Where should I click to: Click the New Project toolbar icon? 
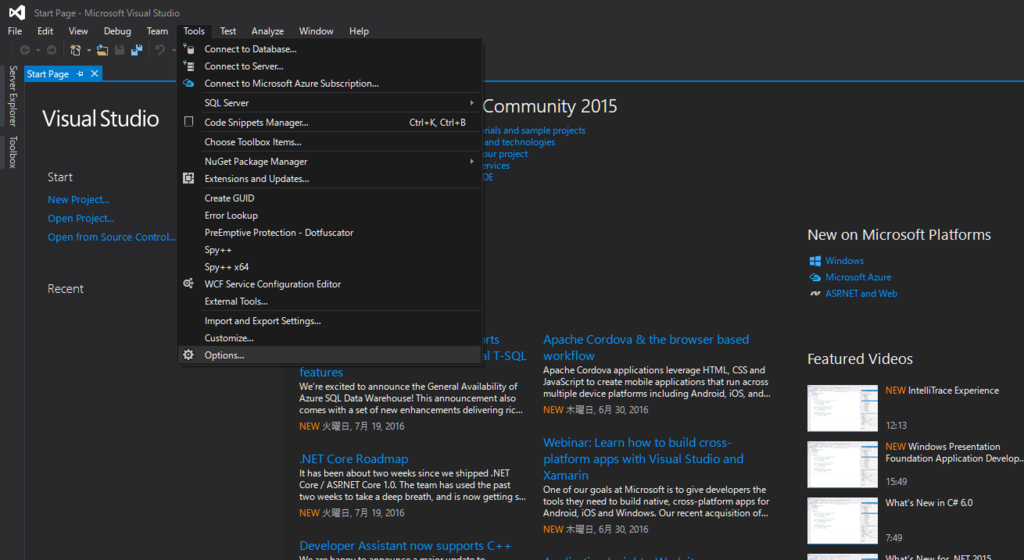point(75,50)
